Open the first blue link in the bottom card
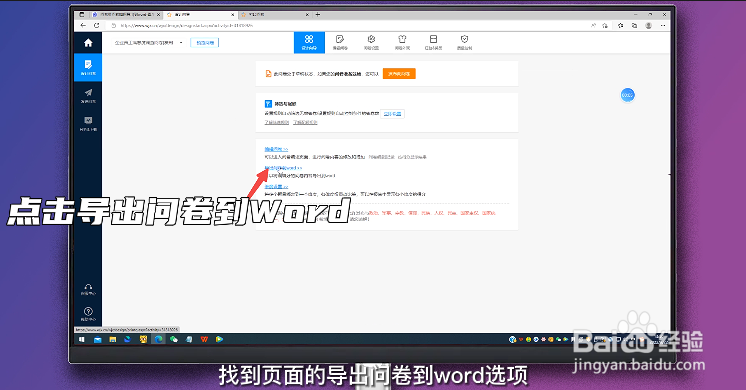 (276, 149)
